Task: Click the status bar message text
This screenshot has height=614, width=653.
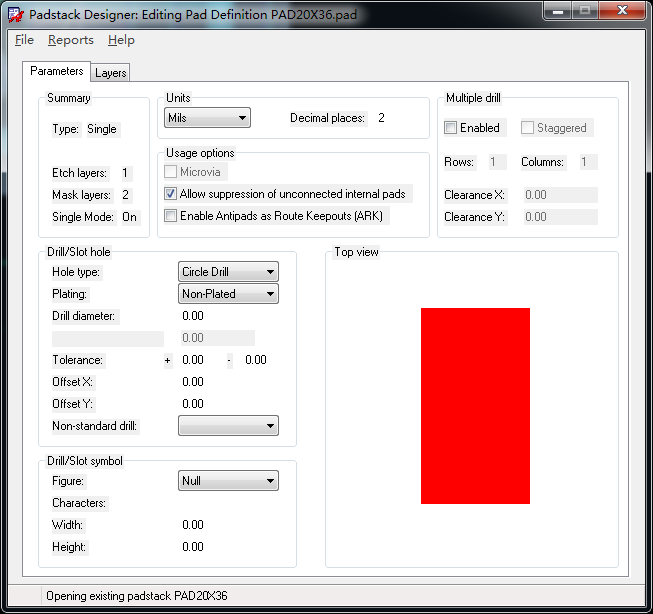Action: [137, 596]
